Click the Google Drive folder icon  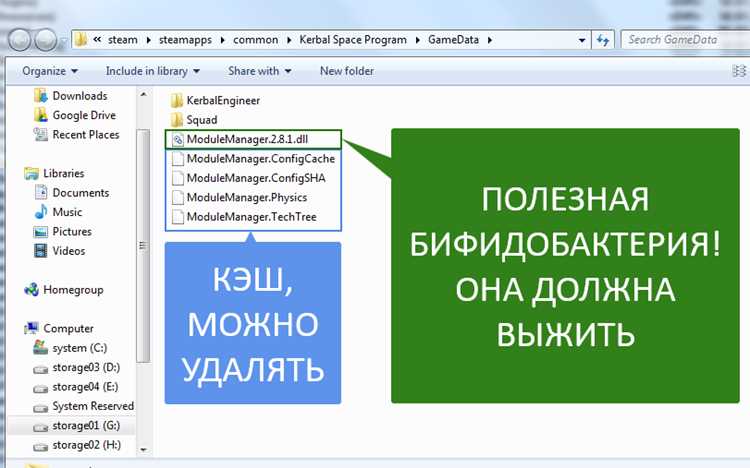41,115
